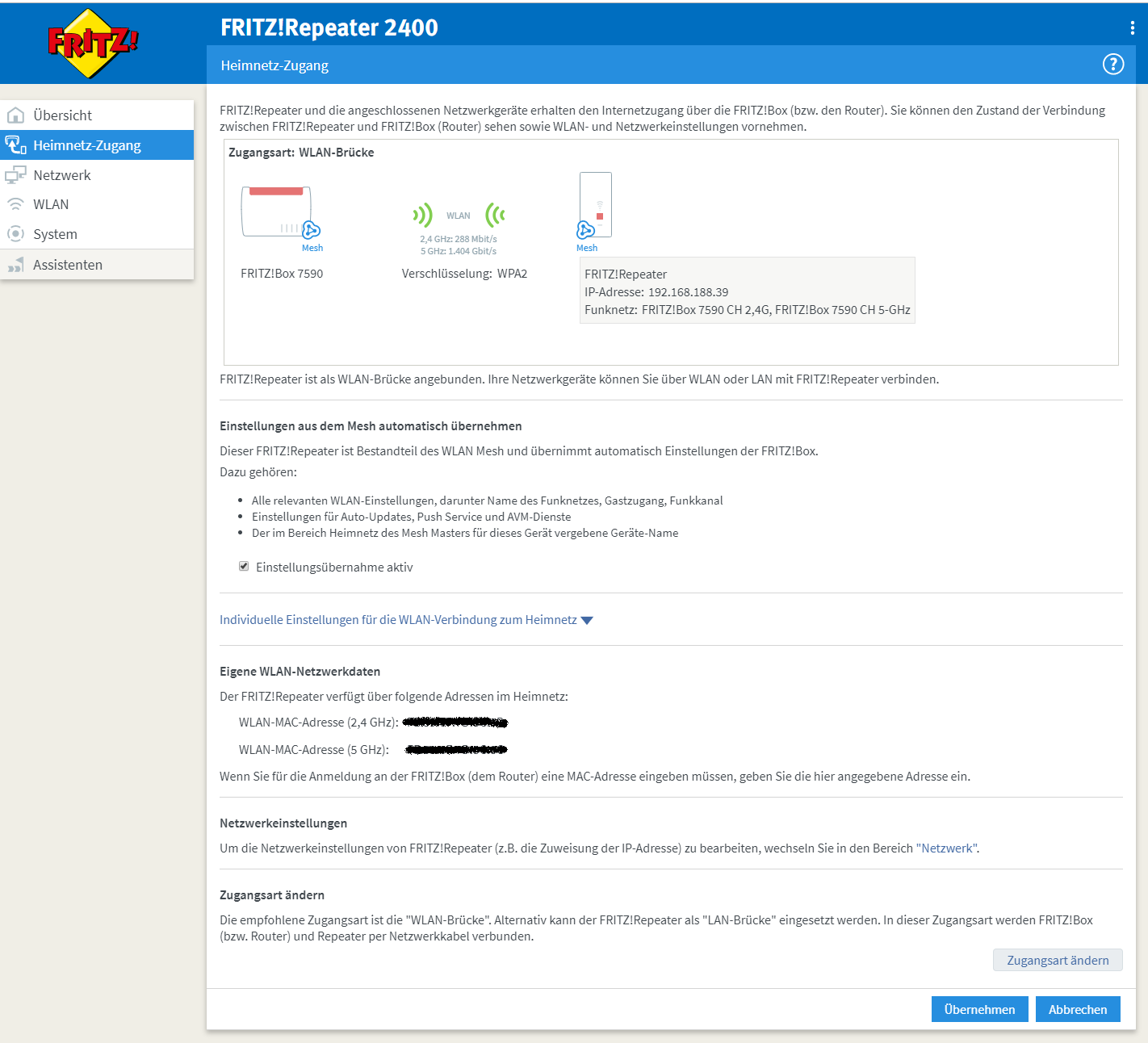Screen dimensions: 1148x1043
Task: Click the Übersicht house icon
Action: point(15,115)
